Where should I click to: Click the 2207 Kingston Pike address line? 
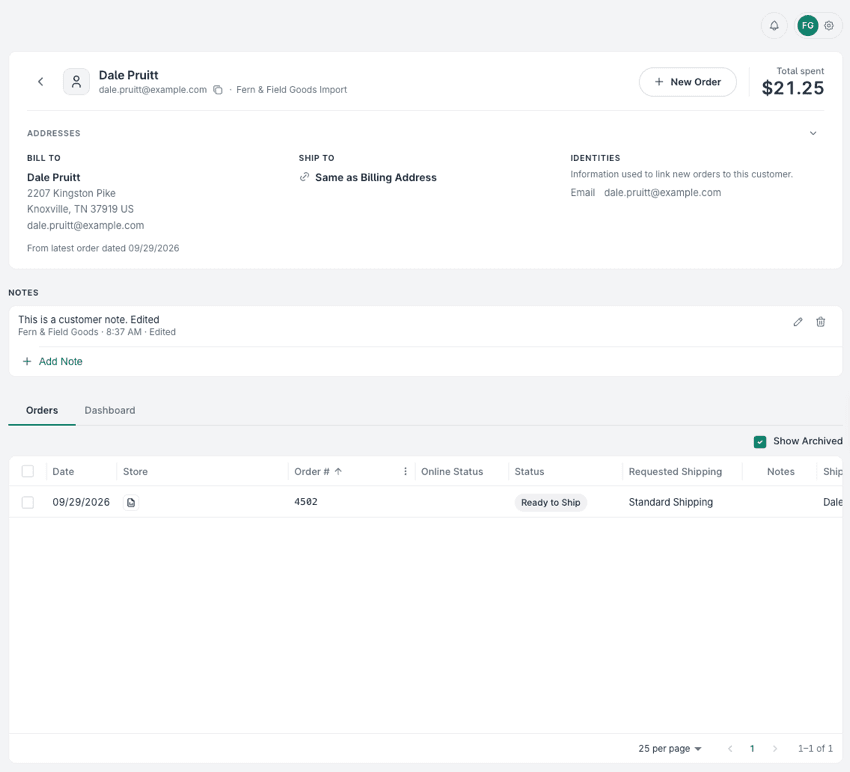pyautogui.click(x=71, y=194)
